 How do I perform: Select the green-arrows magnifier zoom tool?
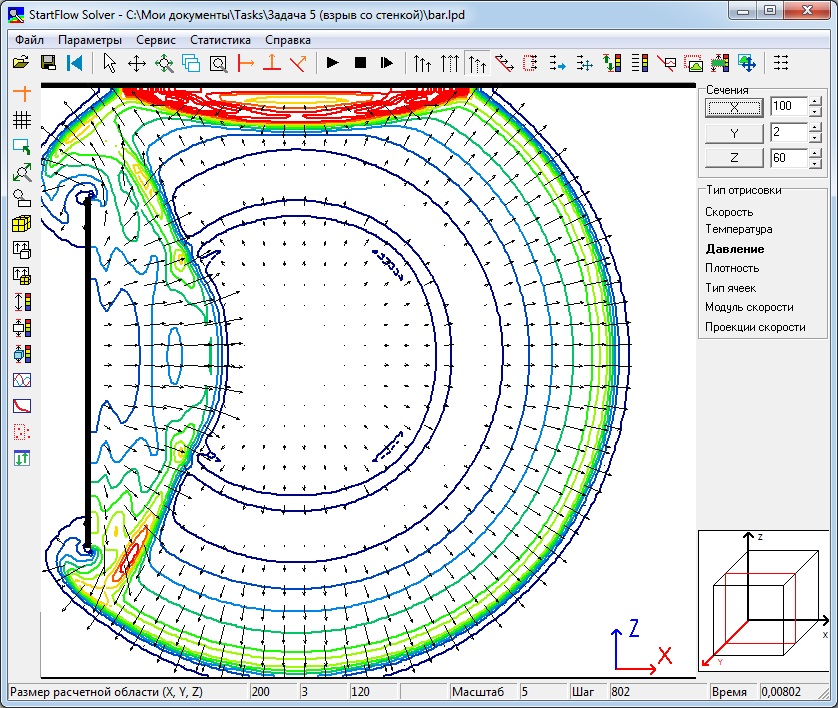[164, 64]
